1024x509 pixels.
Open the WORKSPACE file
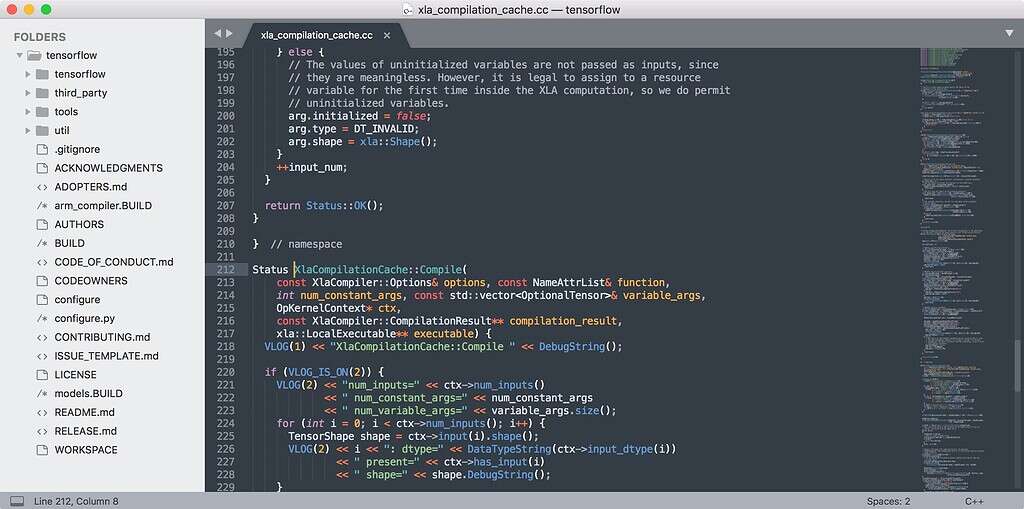point(85,450)
